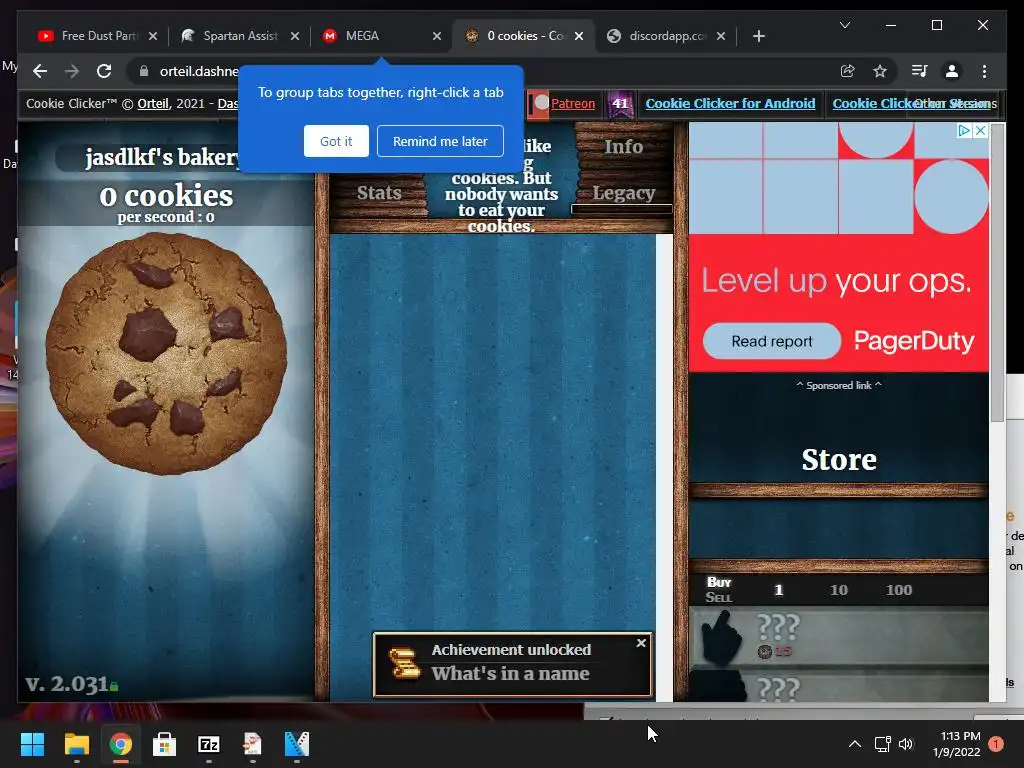This screenshot has width=1024, height=768.
Task: Close the discordapp.com tab
Action: point(720,36)
